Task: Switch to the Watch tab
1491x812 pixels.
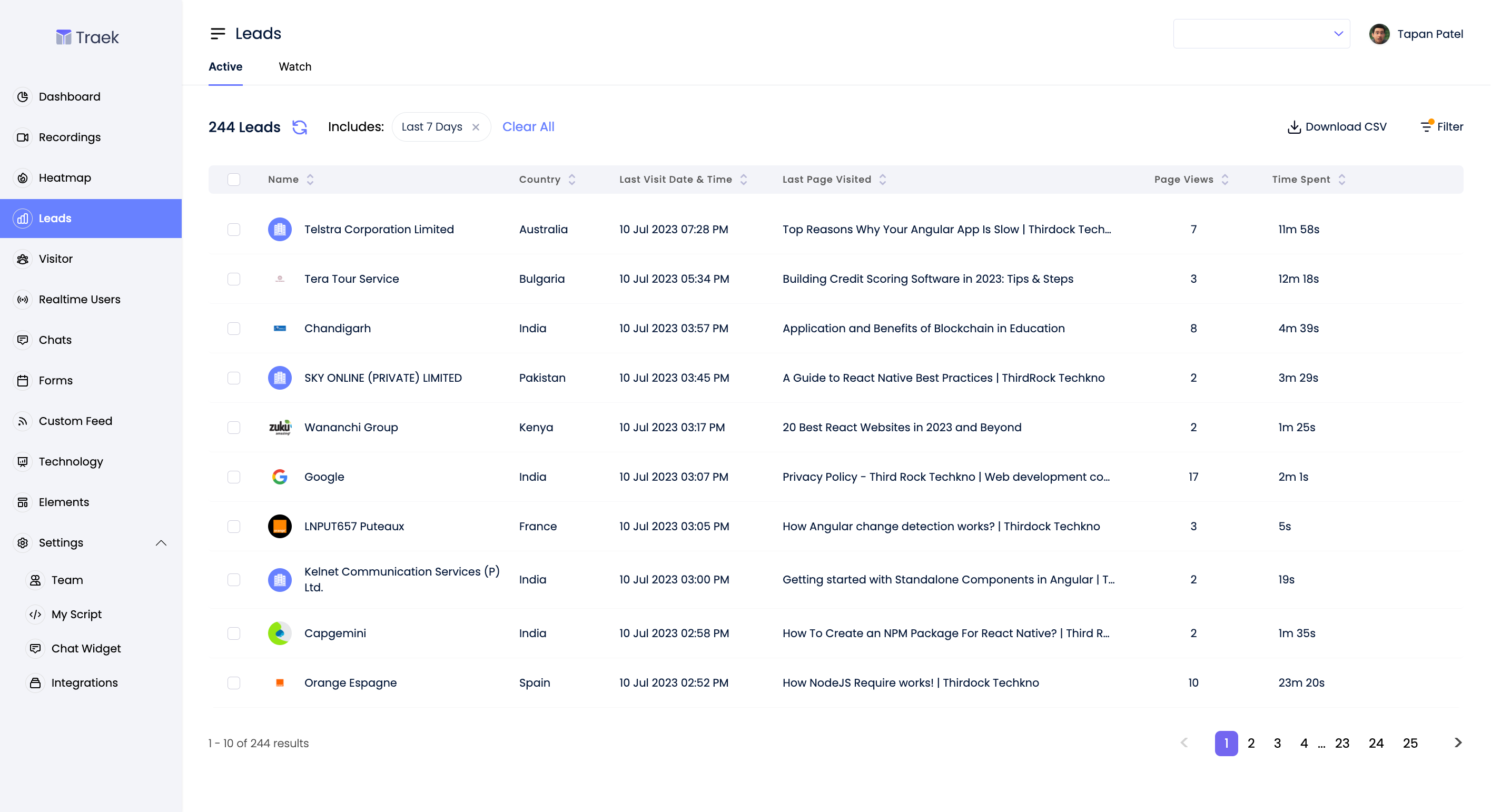Action: point(294,66)
